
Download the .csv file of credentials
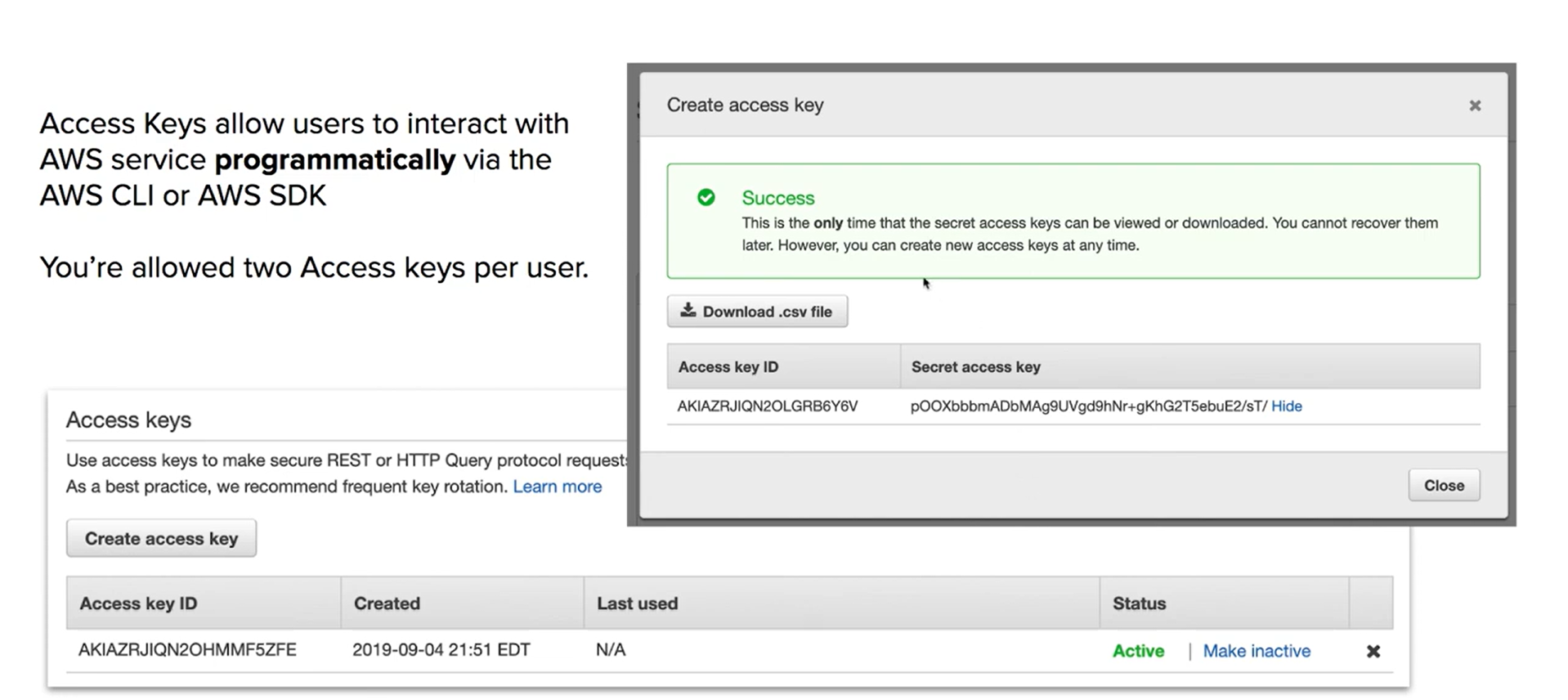[x=757, y=312]
